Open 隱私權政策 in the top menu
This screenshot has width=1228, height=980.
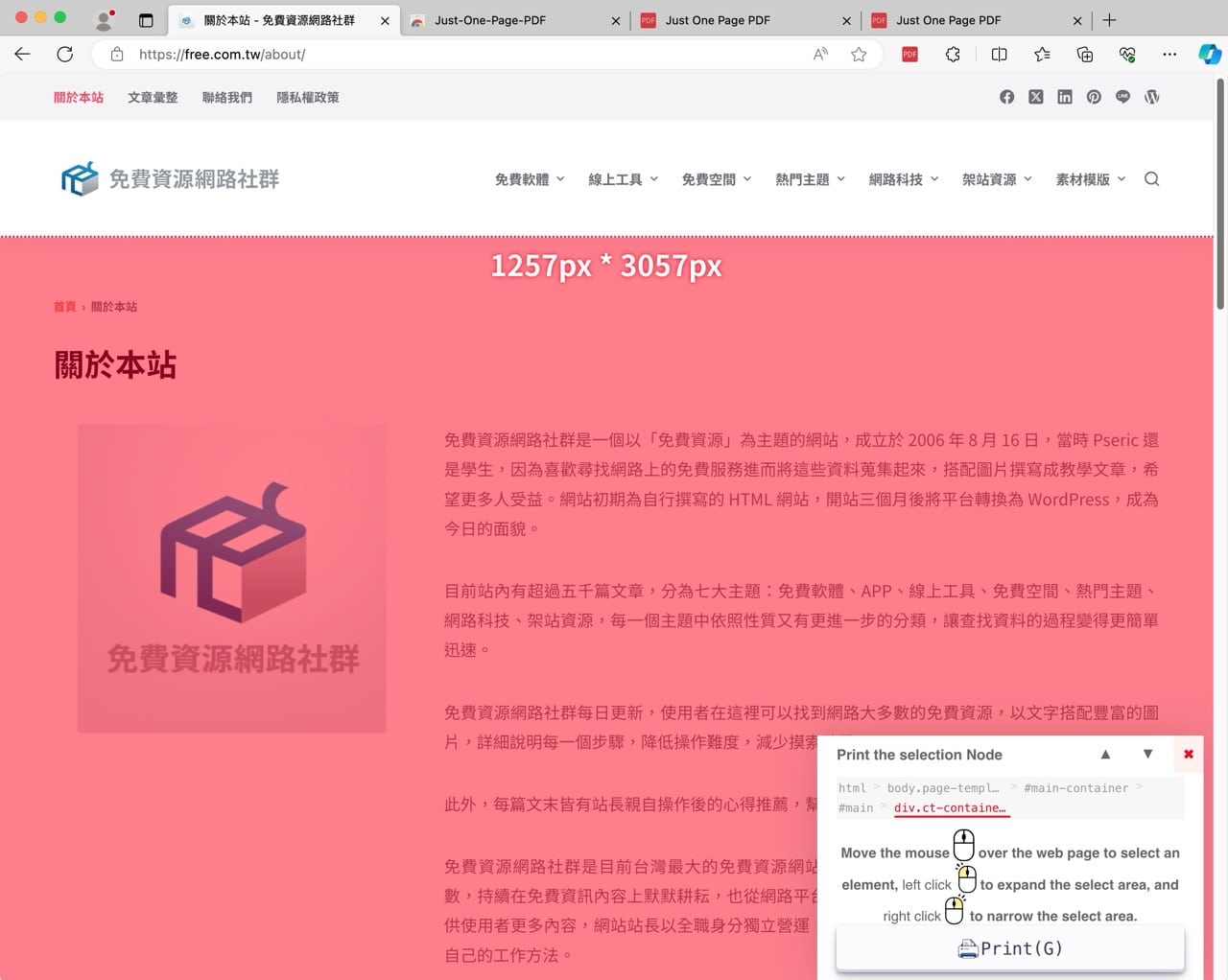coord(308,97)
